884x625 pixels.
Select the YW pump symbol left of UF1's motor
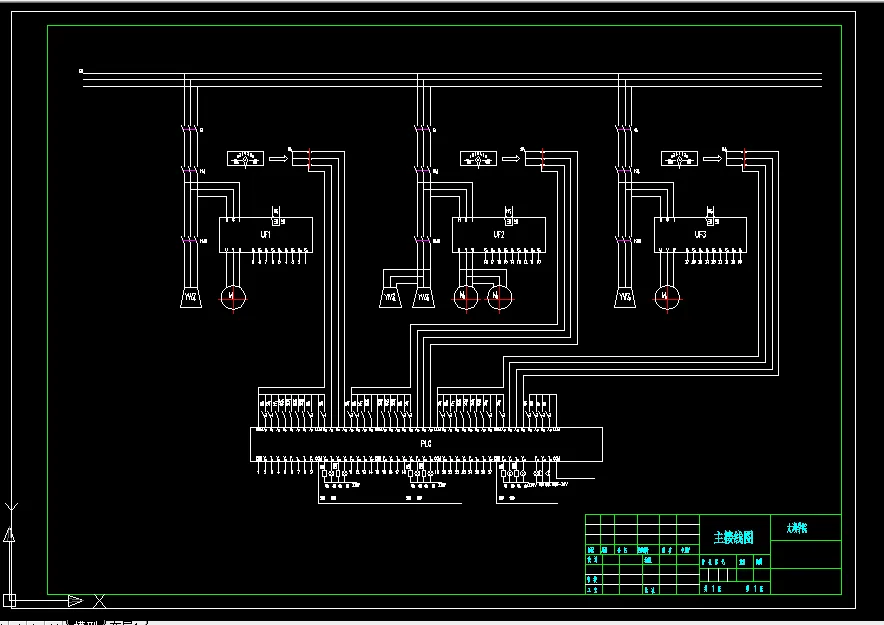191,298
